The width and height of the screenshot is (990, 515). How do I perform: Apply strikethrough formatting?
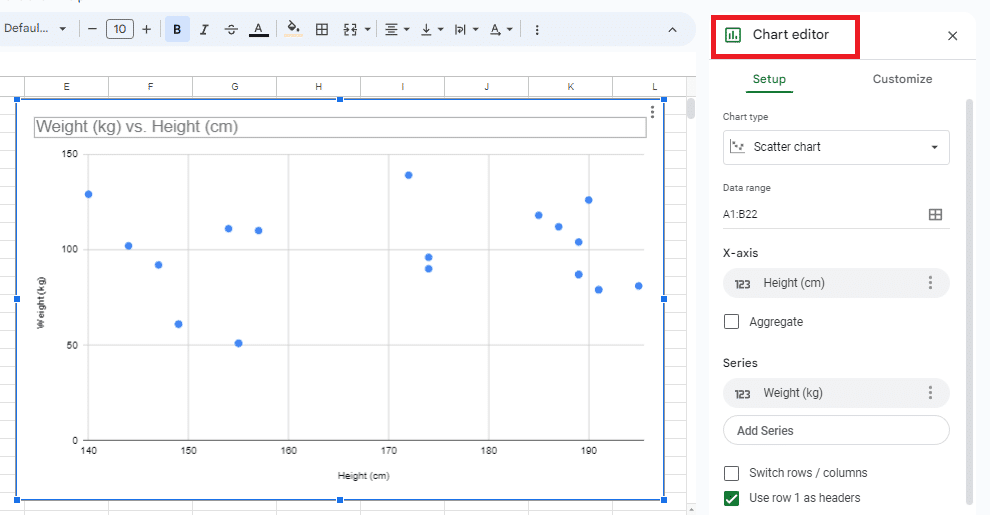[x=231, y=30]
